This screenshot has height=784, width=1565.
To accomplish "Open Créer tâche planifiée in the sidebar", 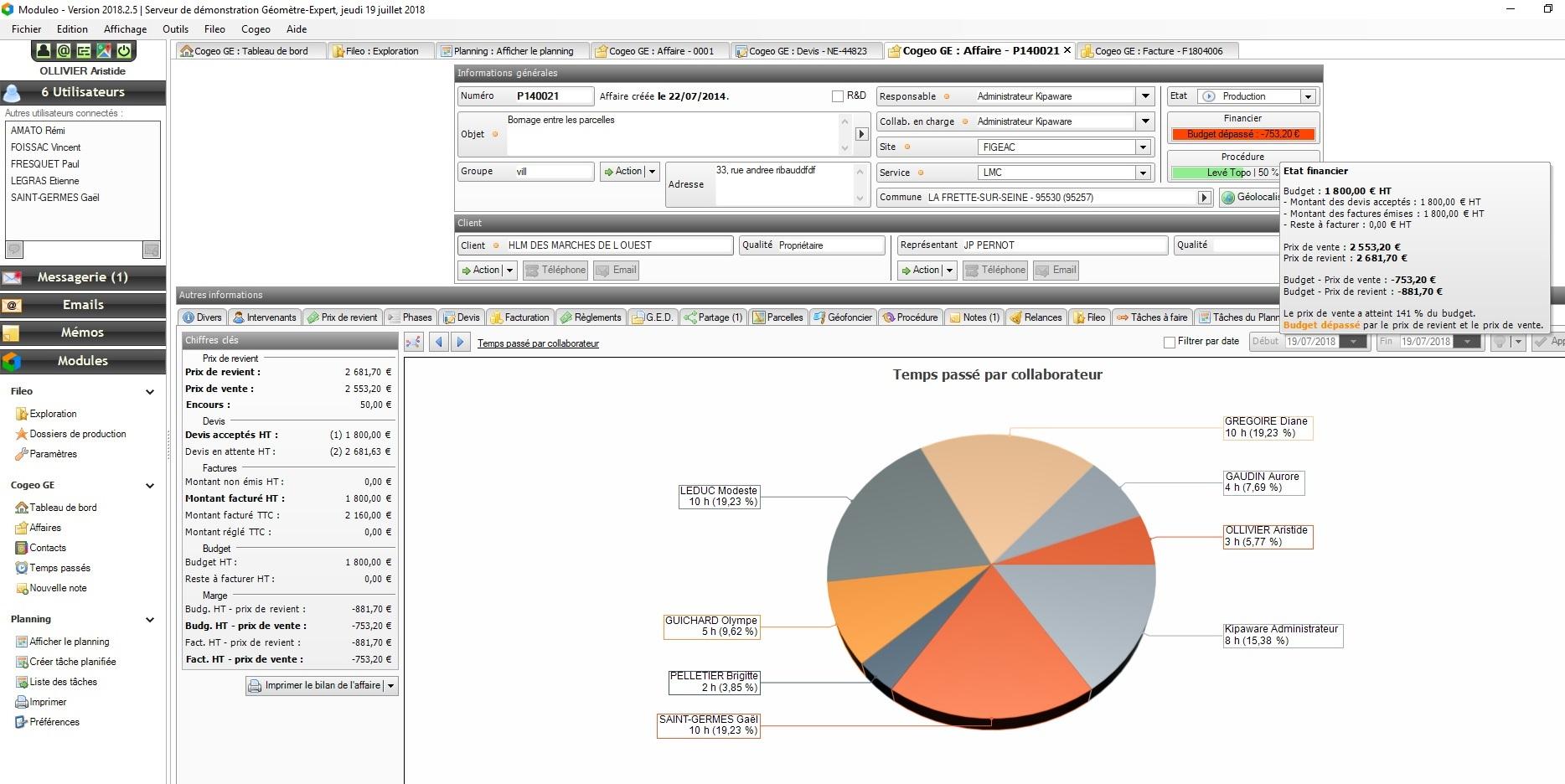I will [x=66, y=662].
